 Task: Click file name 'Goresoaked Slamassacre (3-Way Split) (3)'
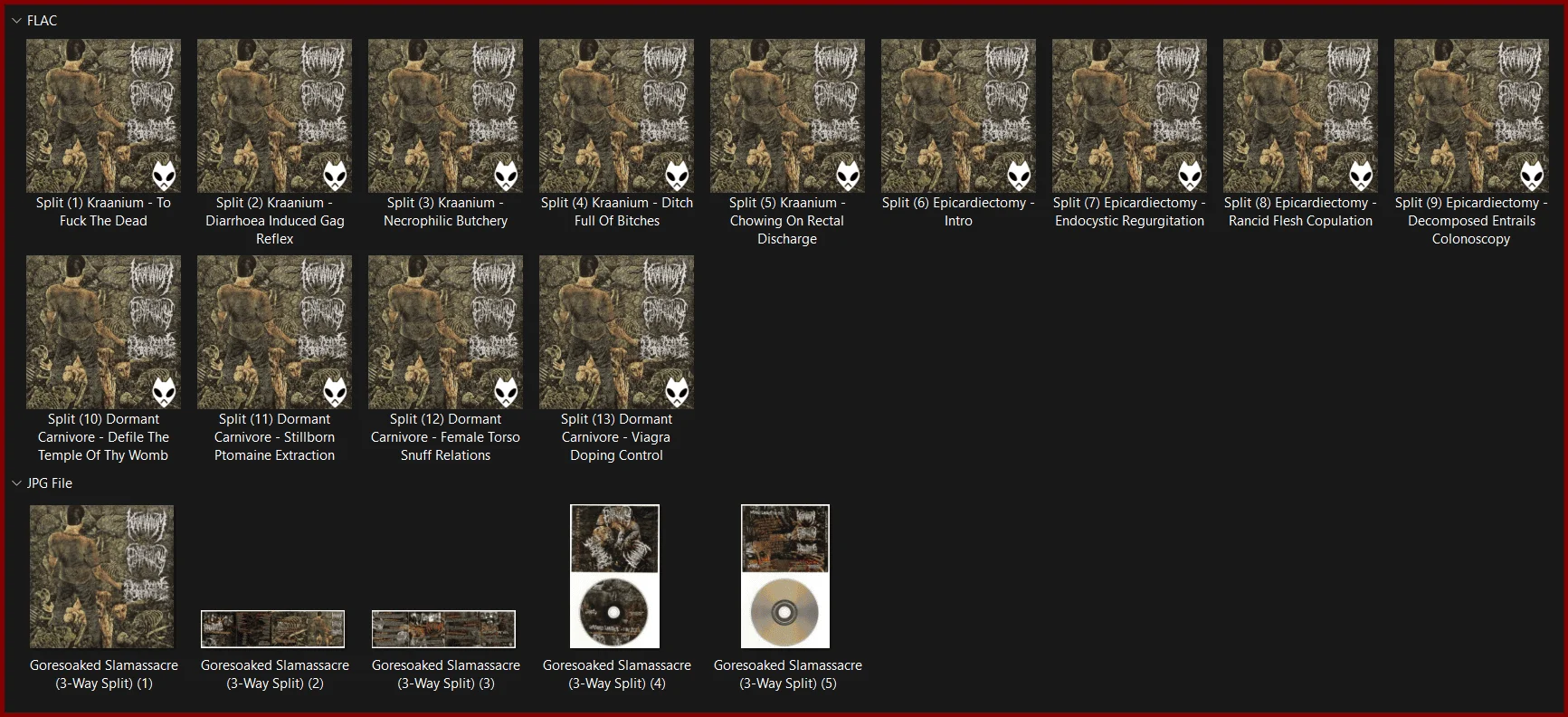tap(445, 674)
